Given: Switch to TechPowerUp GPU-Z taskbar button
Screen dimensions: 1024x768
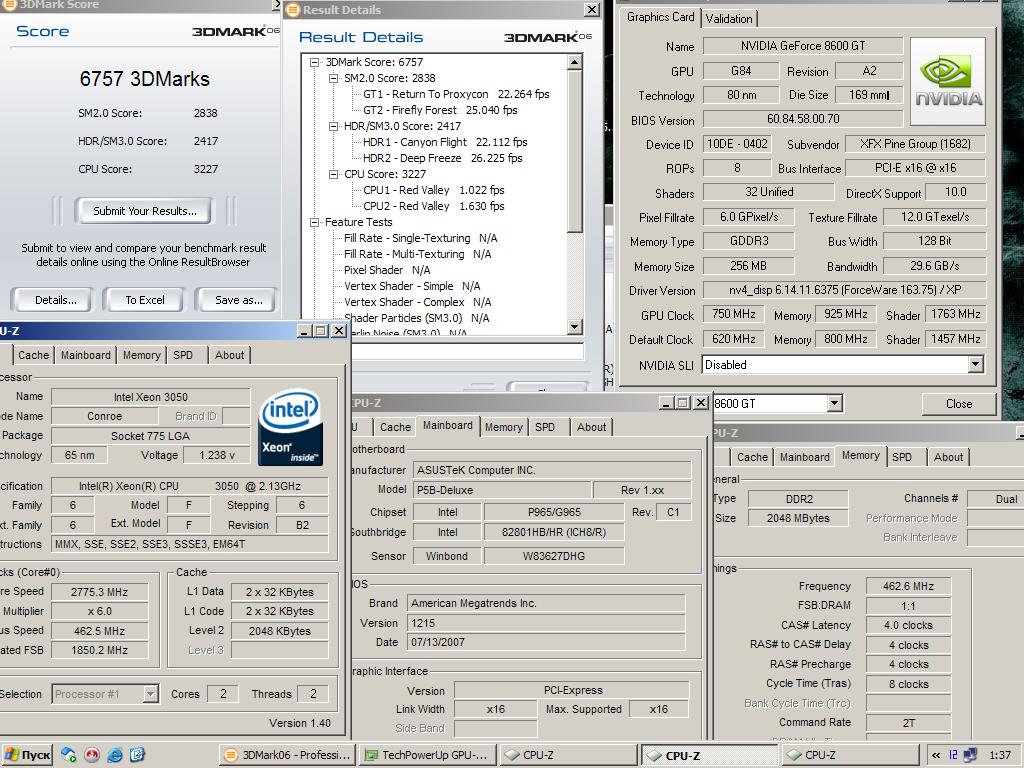Looking at the screenshot, I should click(427, 755).
